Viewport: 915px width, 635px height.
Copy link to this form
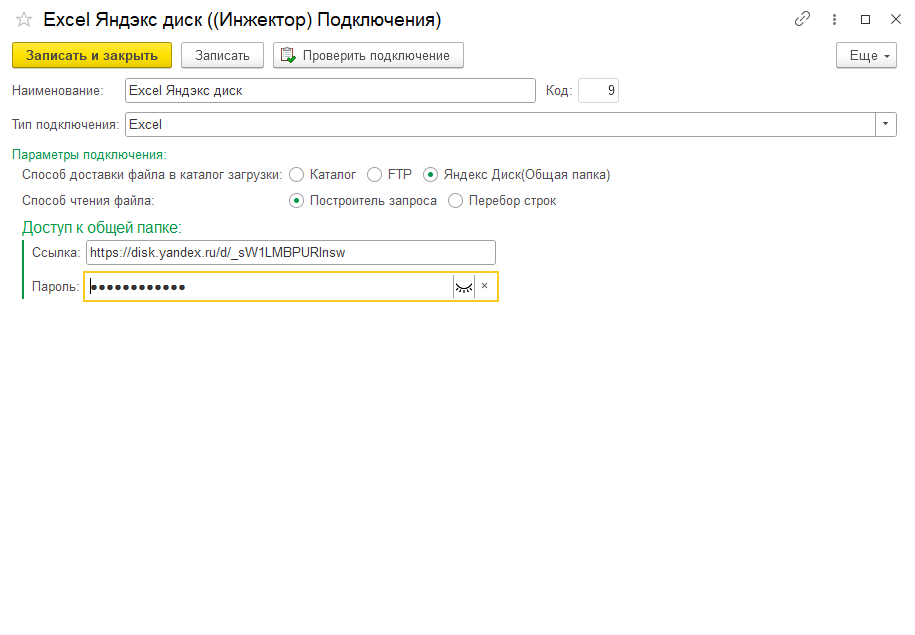[x=802, y=19]
